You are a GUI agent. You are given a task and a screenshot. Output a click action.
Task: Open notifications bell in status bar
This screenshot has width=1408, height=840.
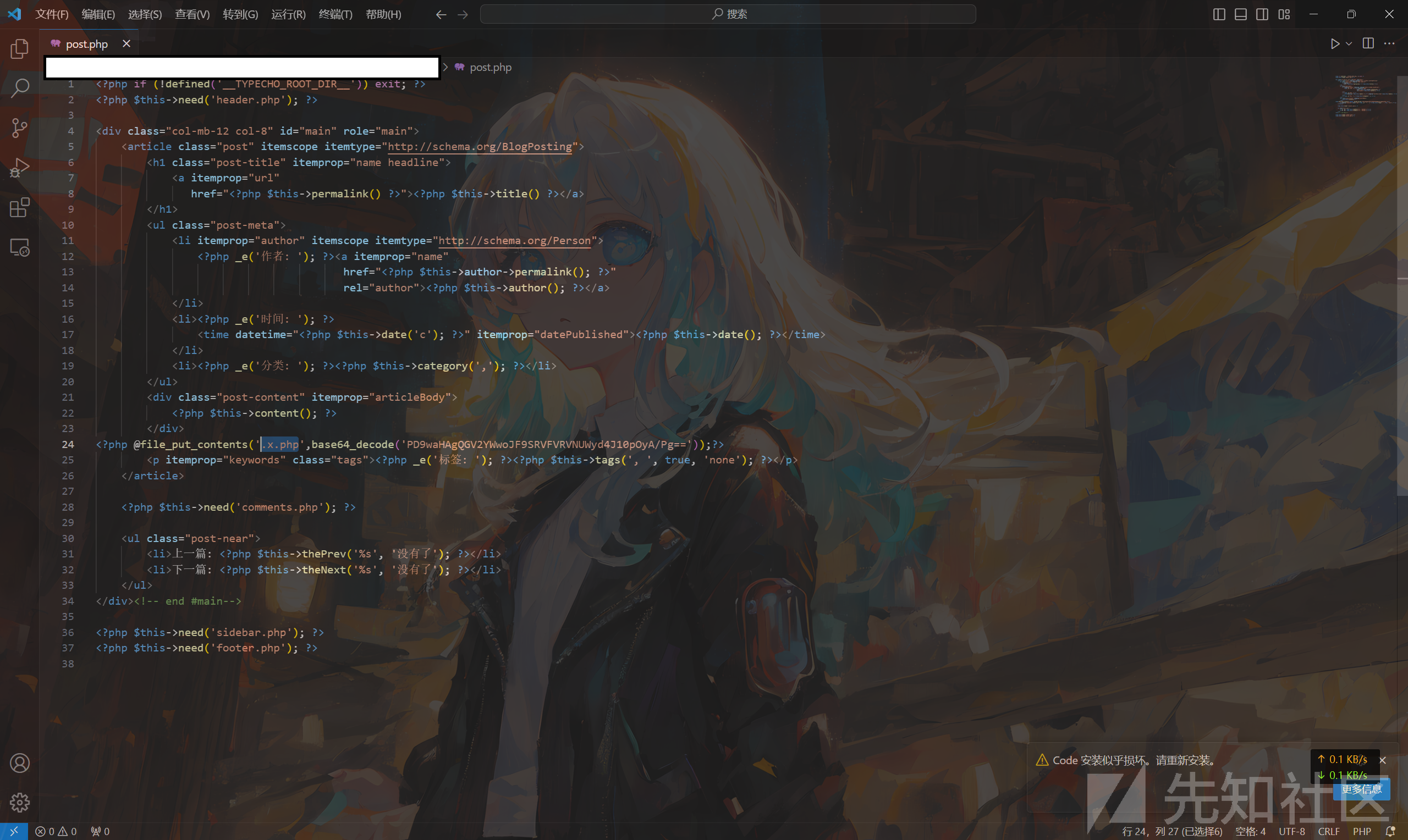point(1390,831)
